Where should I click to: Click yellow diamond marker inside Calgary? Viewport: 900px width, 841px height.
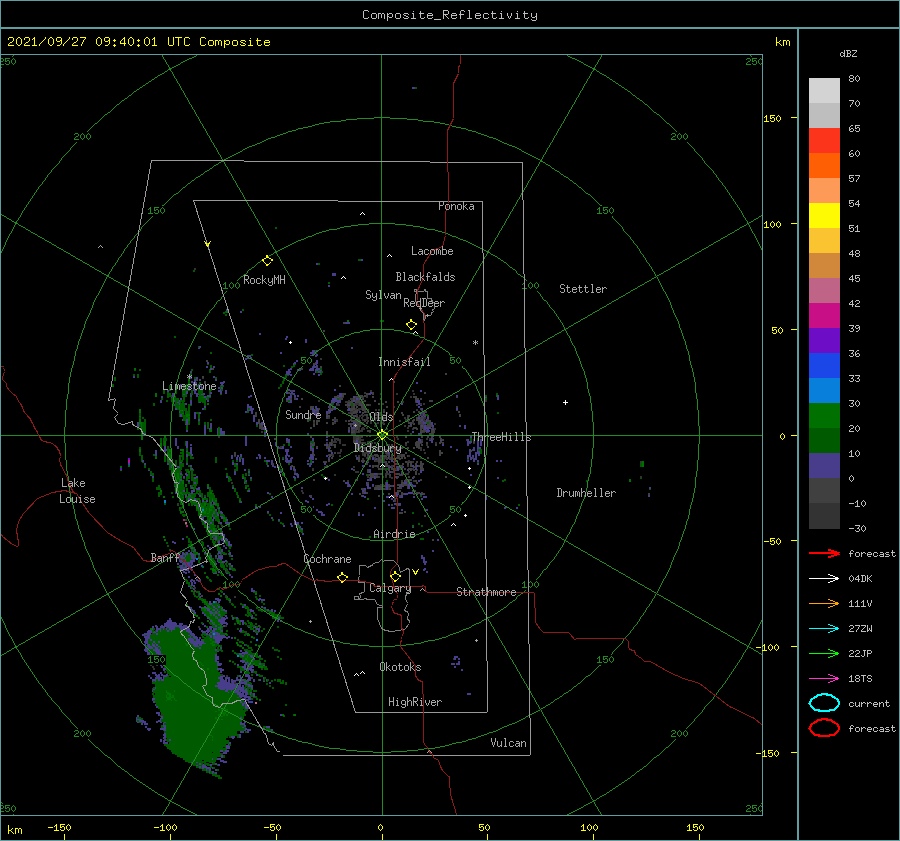coord(395,576)
